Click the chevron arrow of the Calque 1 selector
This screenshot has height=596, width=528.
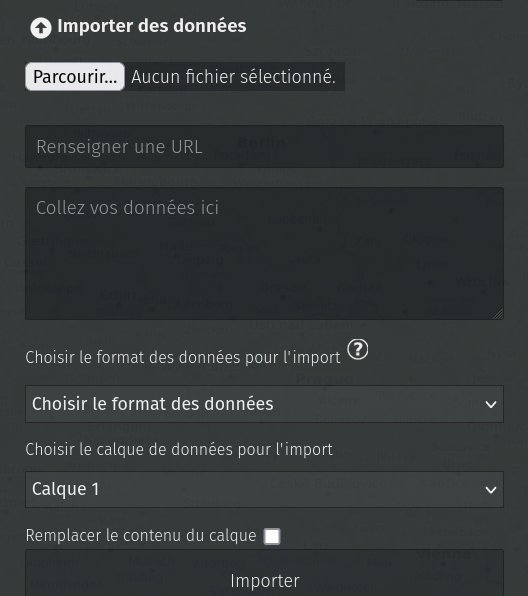[x=491, y=490]
